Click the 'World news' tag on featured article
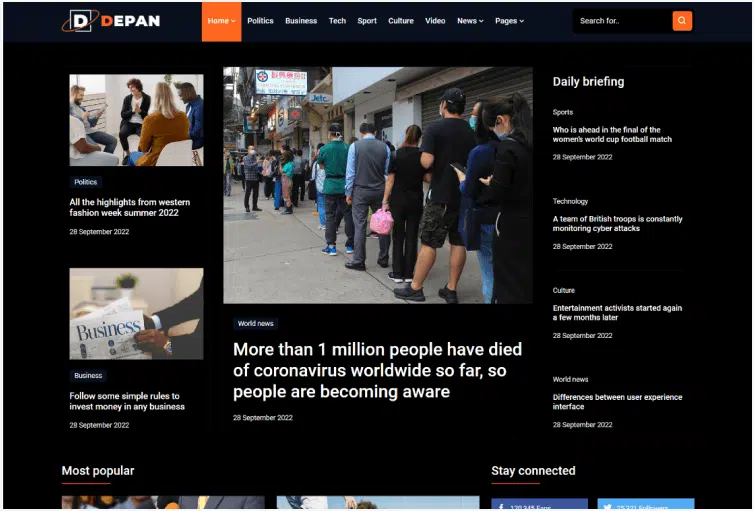754x511 pixels. tap(255, 324)
